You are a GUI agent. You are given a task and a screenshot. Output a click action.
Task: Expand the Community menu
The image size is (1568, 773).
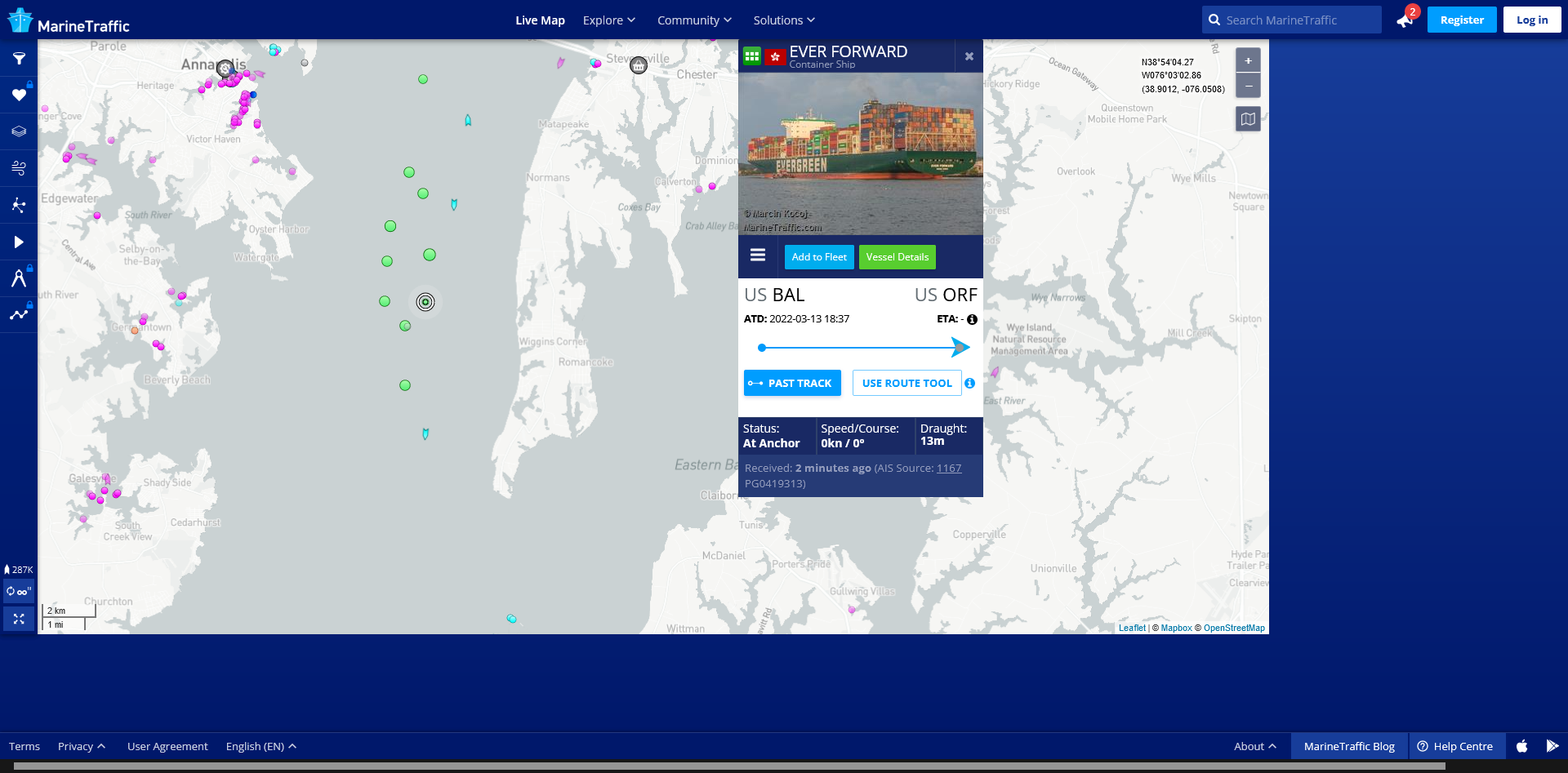coord(695,20)
